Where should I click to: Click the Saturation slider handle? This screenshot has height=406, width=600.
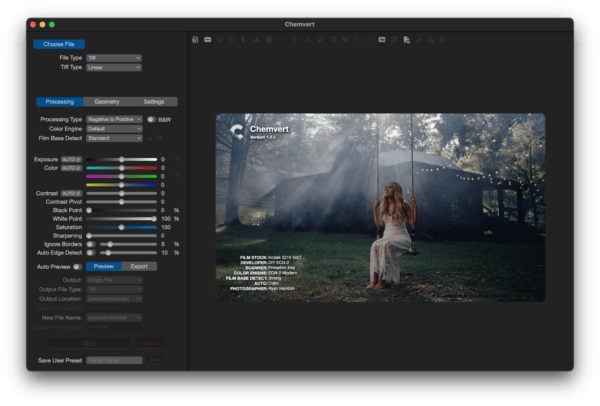click(x=121, y=227)
